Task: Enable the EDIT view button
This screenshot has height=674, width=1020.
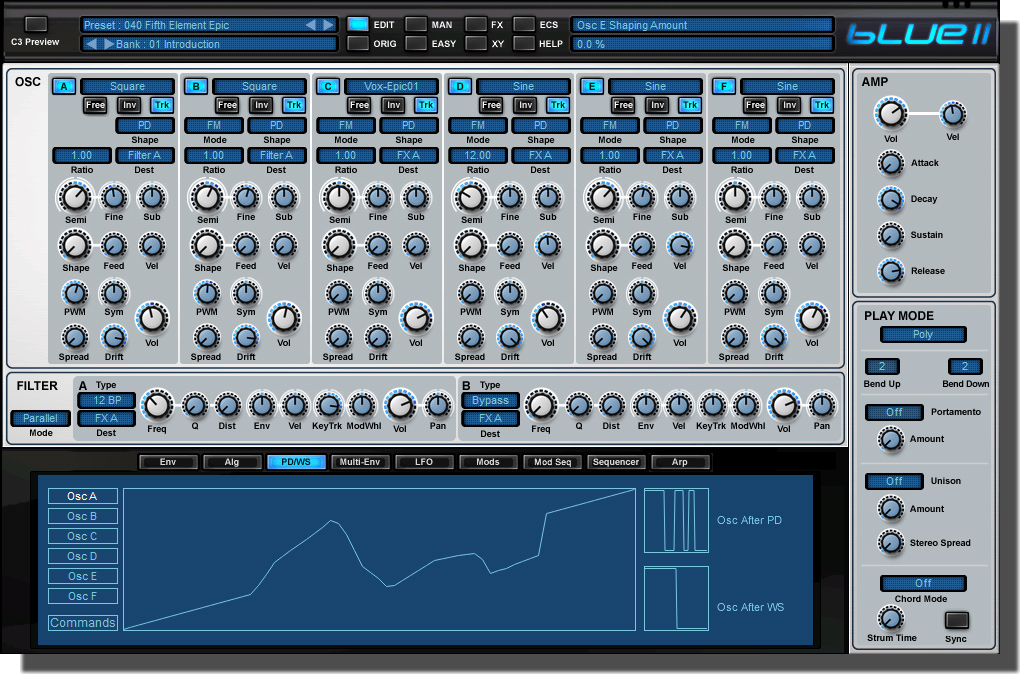Action: [x=357, y=24]
